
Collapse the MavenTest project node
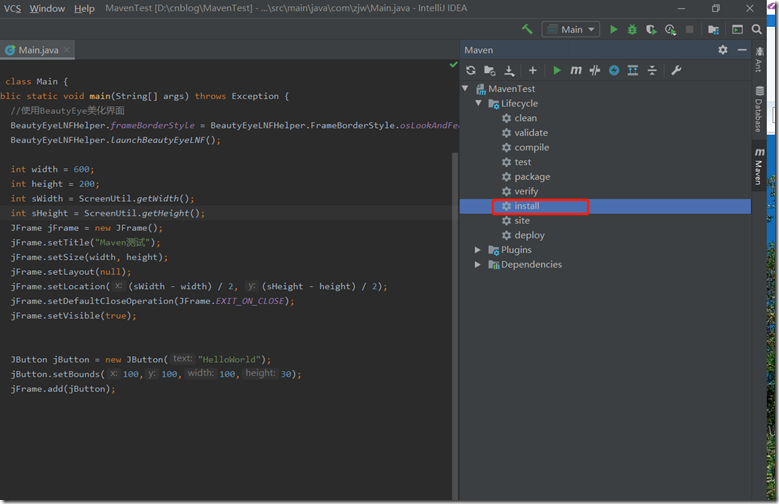pos(465,88)
